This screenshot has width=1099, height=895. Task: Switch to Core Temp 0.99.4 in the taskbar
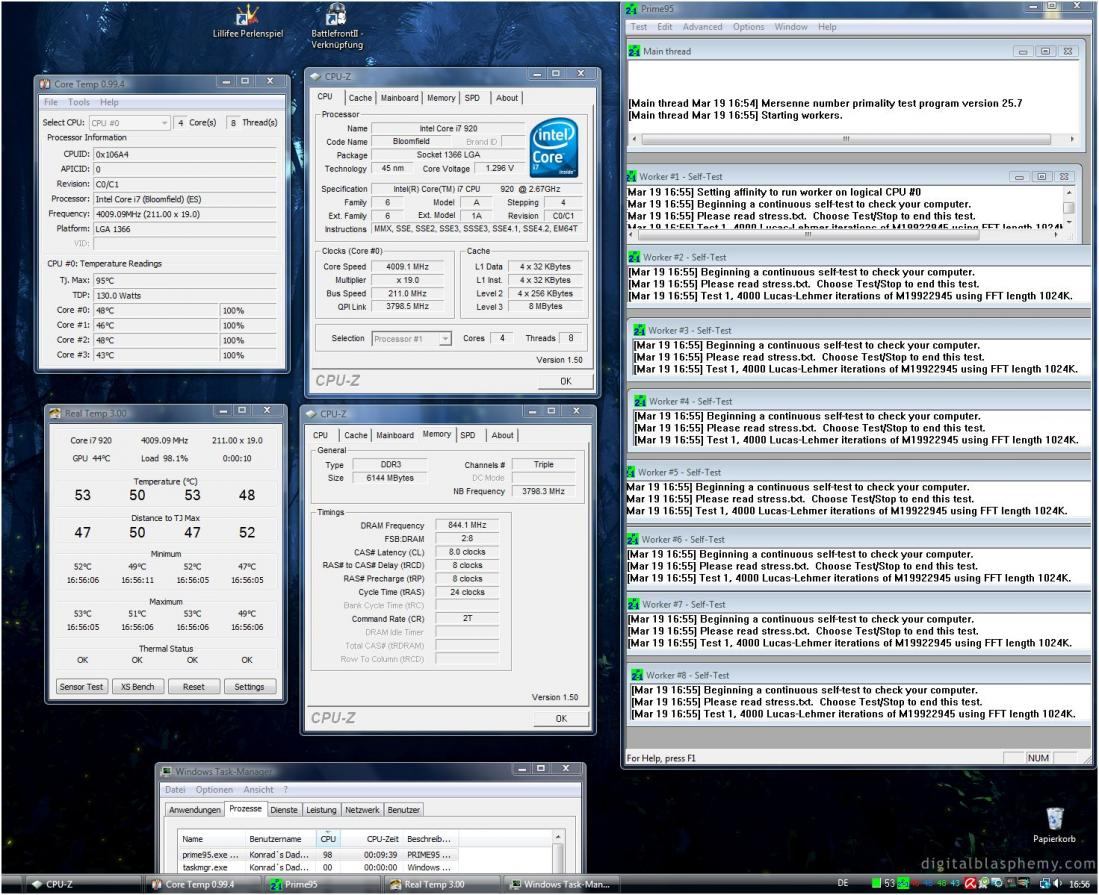pos(203,884)
